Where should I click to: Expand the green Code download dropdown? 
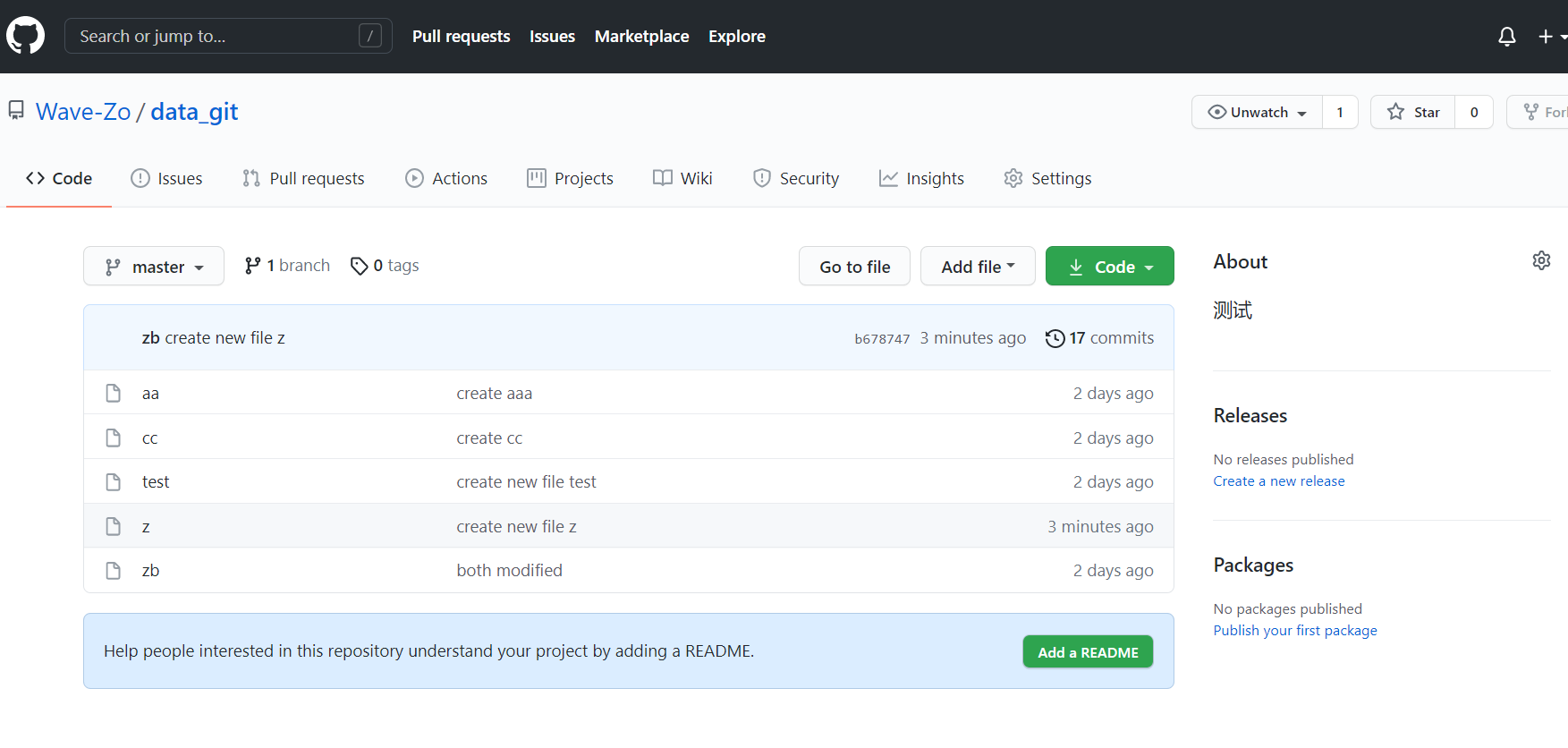(x=1109, y=267)
